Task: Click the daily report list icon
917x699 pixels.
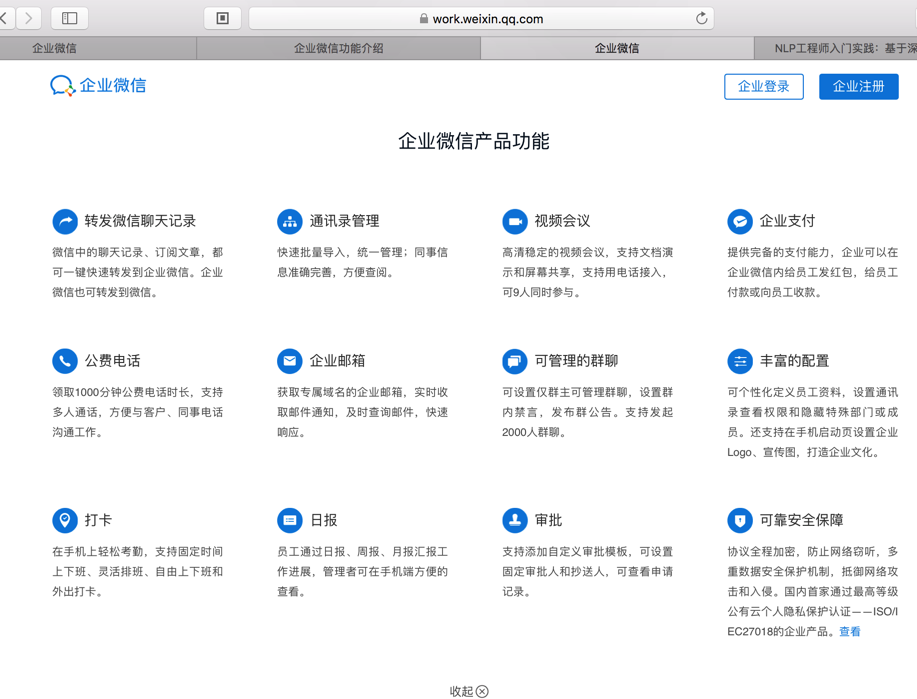Action: pos(289,520)
